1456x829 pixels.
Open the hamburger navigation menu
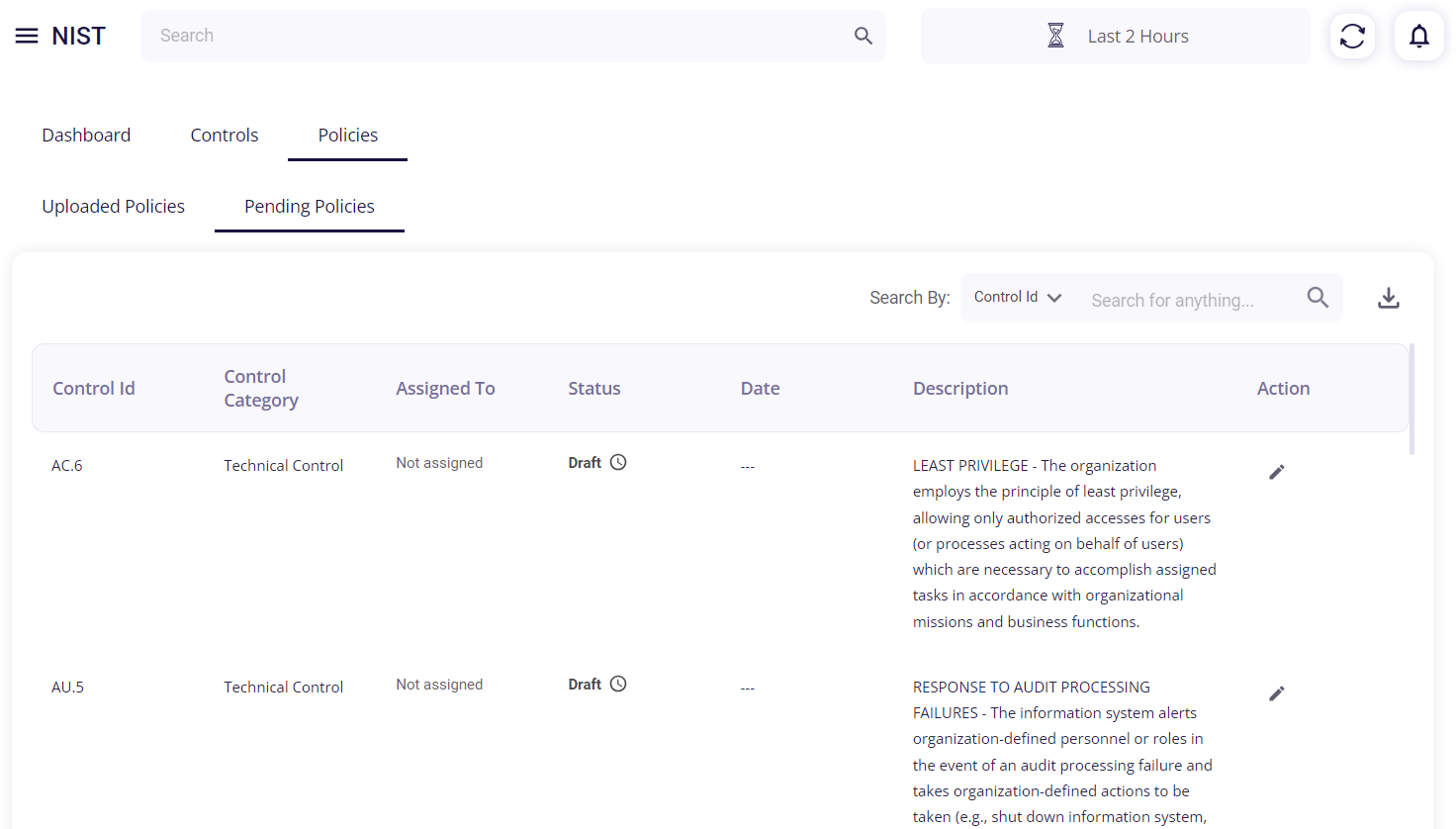pos(27,36)
